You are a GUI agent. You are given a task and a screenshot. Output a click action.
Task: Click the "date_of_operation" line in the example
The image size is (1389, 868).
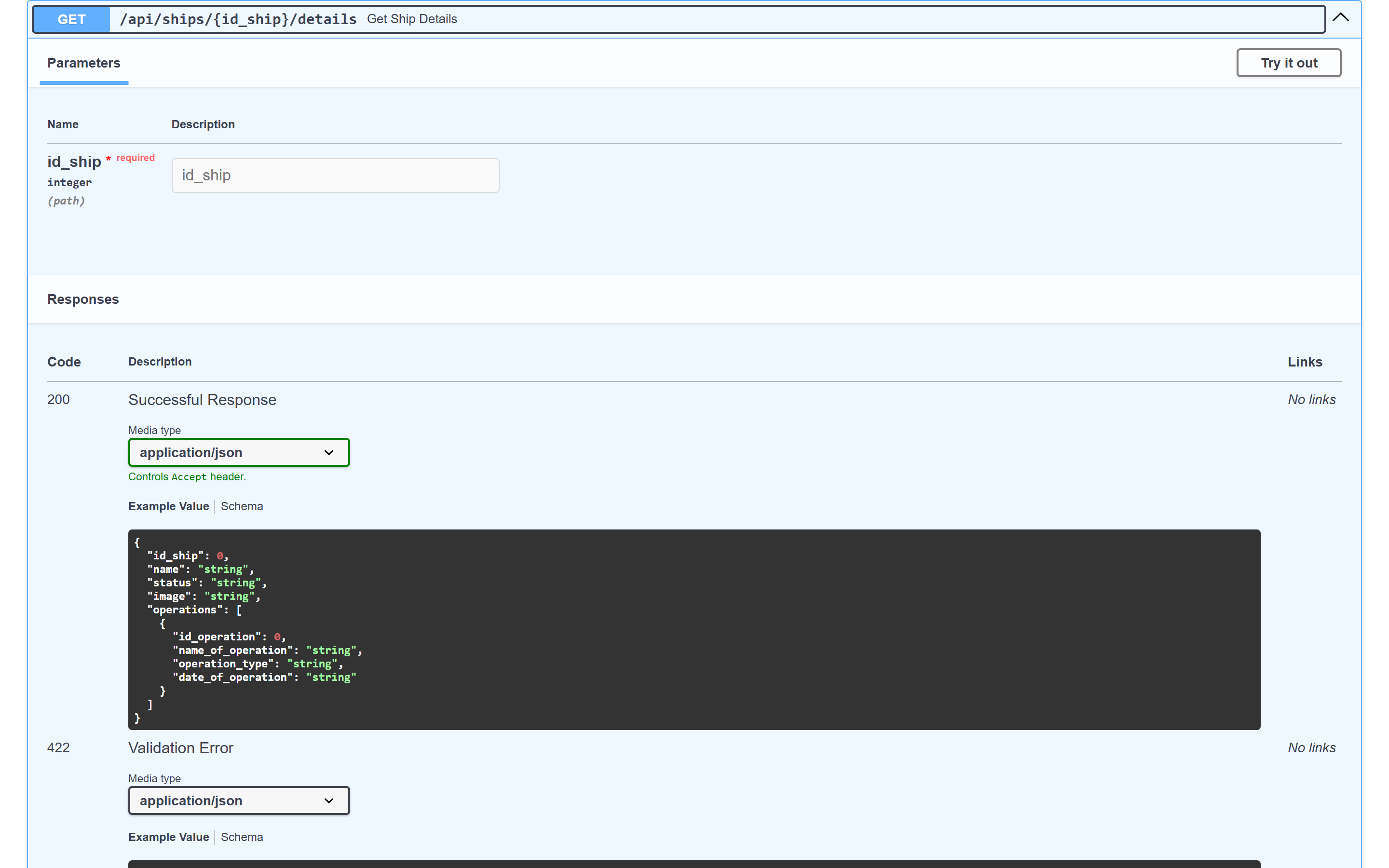(x=264, y=677)
